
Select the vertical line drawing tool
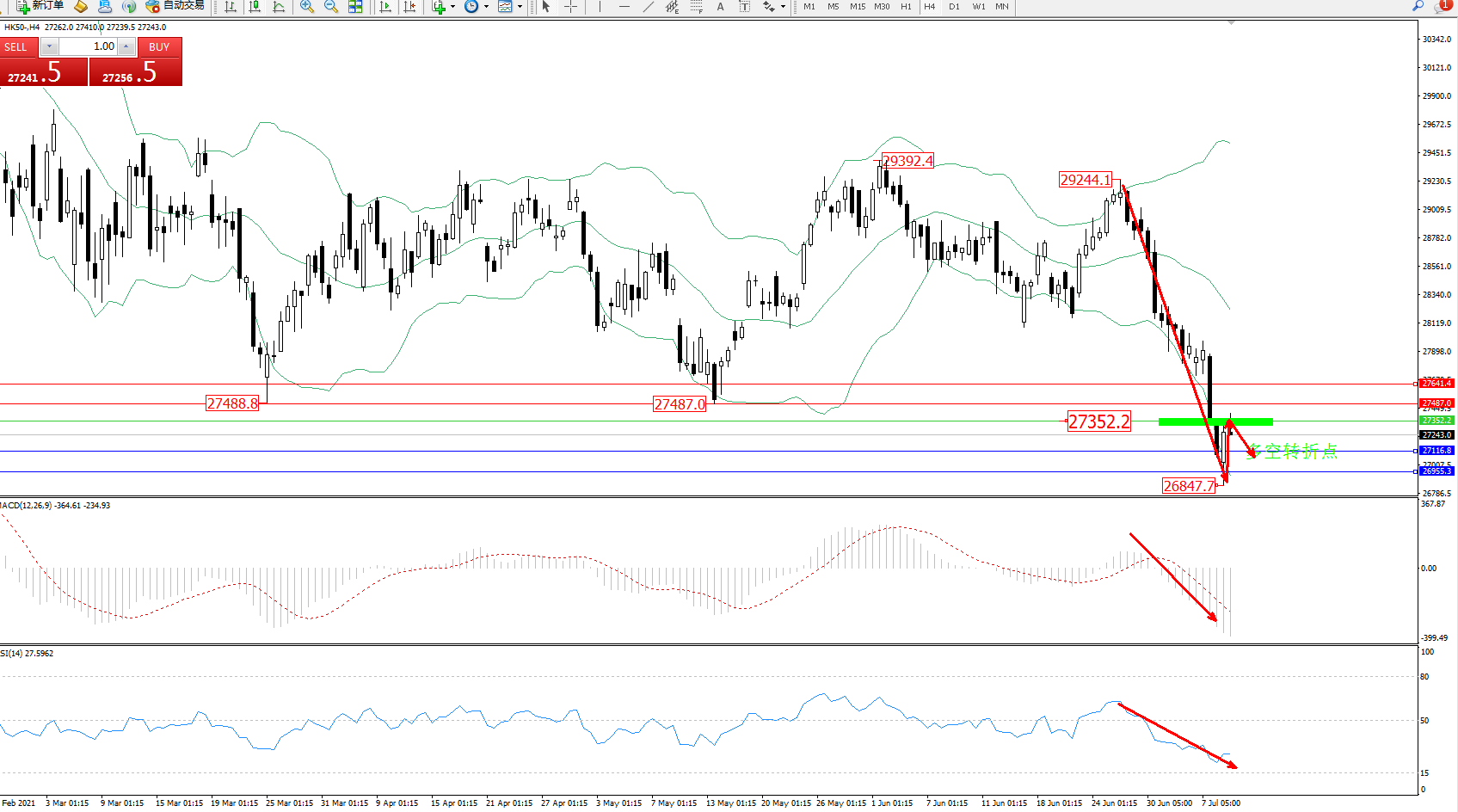pyautogui.click(x=600, y=7)
